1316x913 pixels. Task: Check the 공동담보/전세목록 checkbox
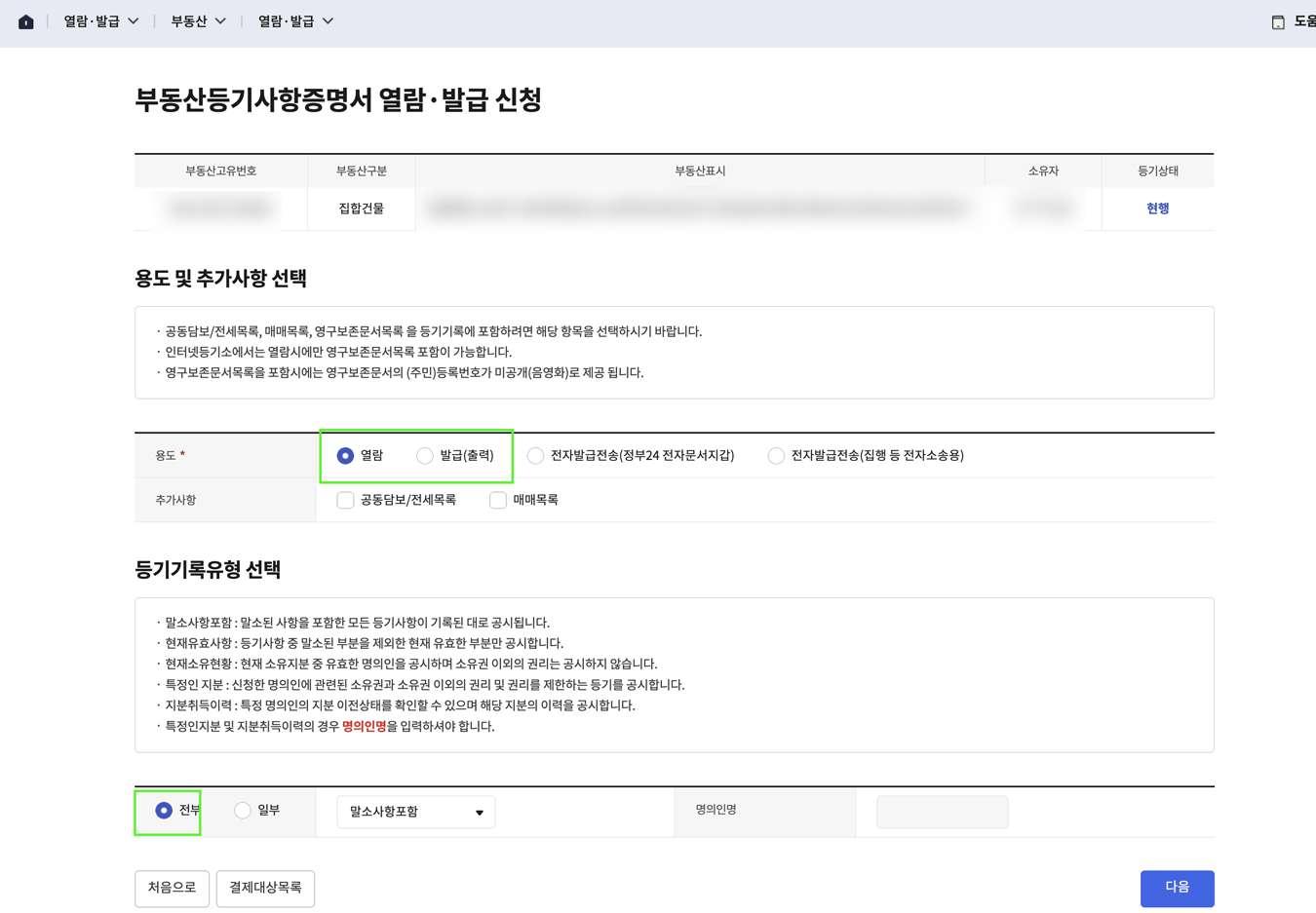tap(345, 499)
